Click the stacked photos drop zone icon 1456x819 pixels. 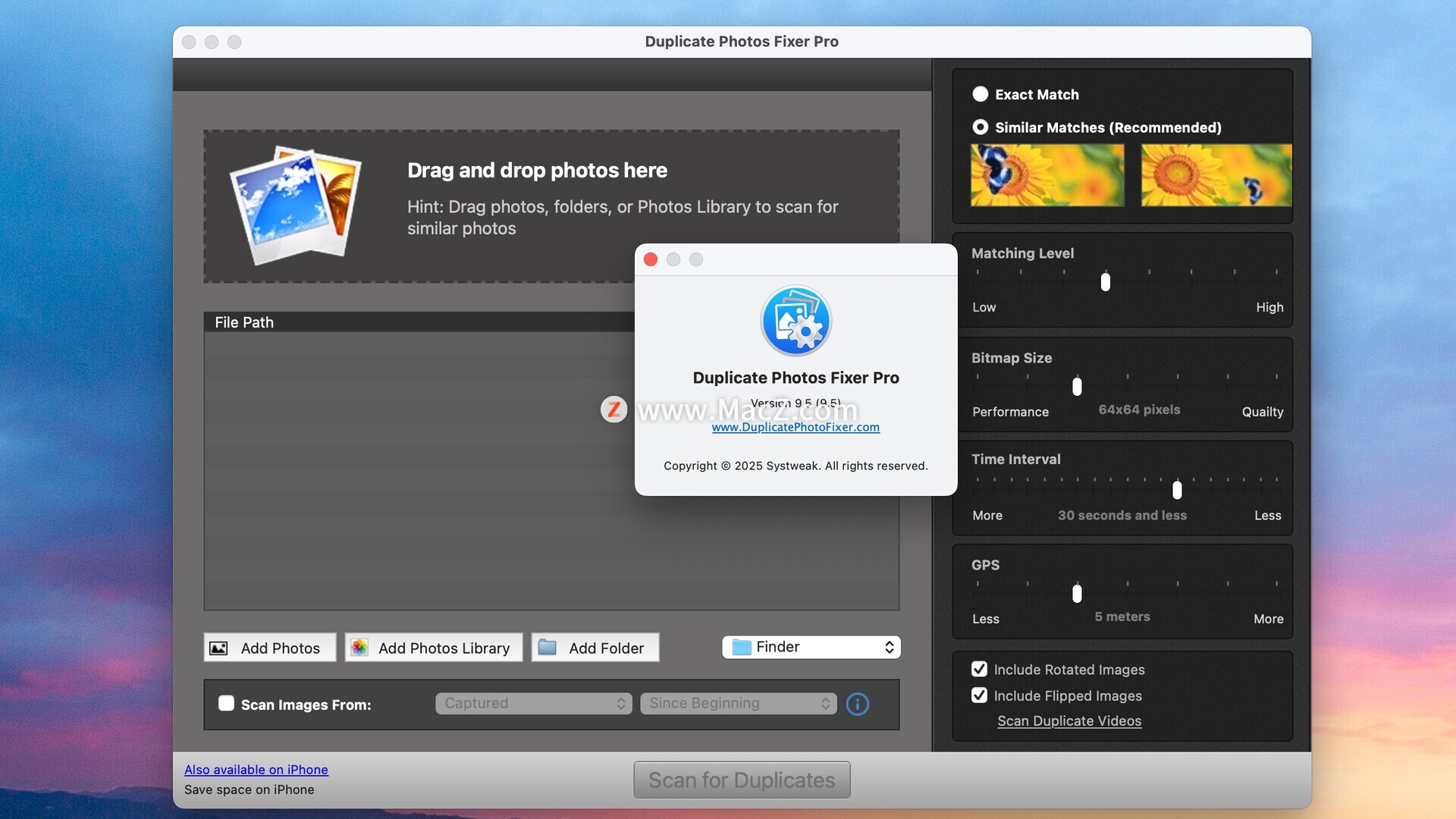pyautogui.click(x=296, y=205)
